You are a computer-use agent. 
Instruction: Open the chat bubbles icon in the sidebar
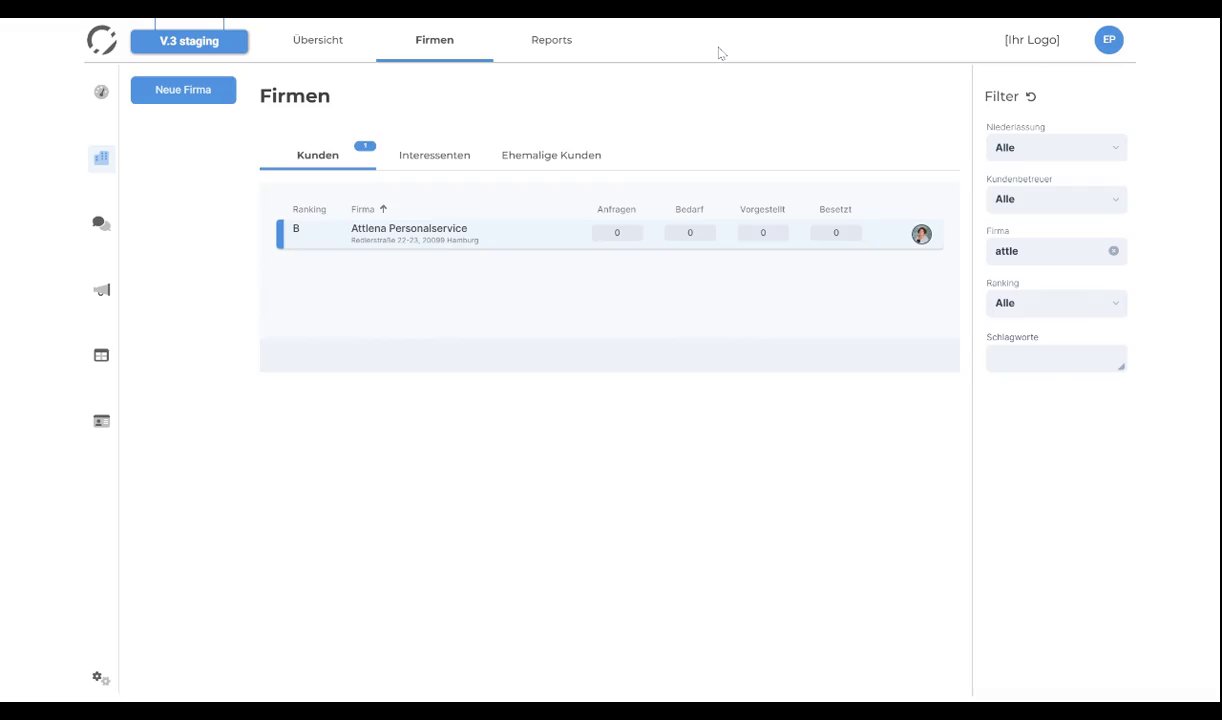click(x=101, y=224)
